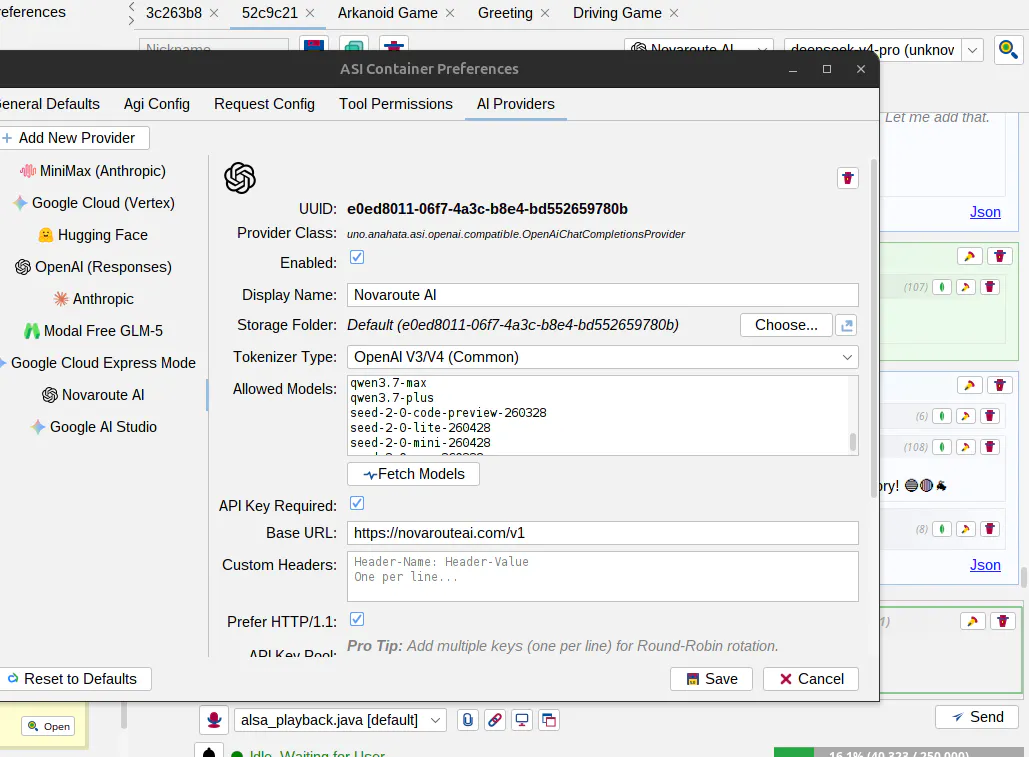This screenshot has width=1029, height=757.
Task: Switch to the Tool Permissions tab
Action: click(x=396, y=104)
